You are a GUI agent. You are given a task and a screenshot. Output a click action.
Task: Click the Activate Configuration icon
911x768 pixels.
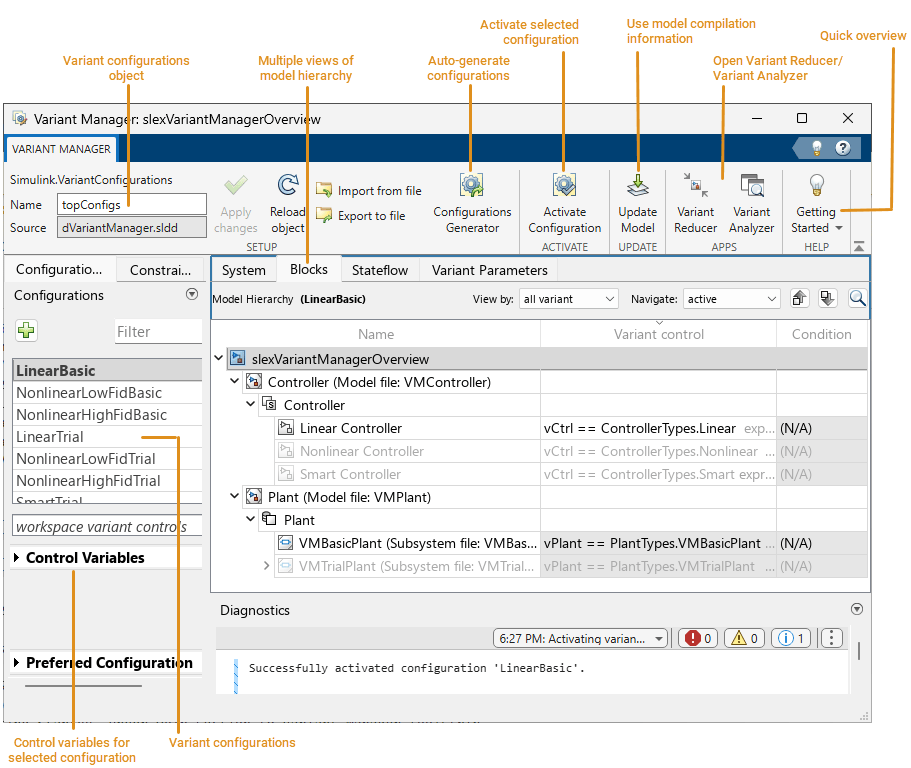564,185
